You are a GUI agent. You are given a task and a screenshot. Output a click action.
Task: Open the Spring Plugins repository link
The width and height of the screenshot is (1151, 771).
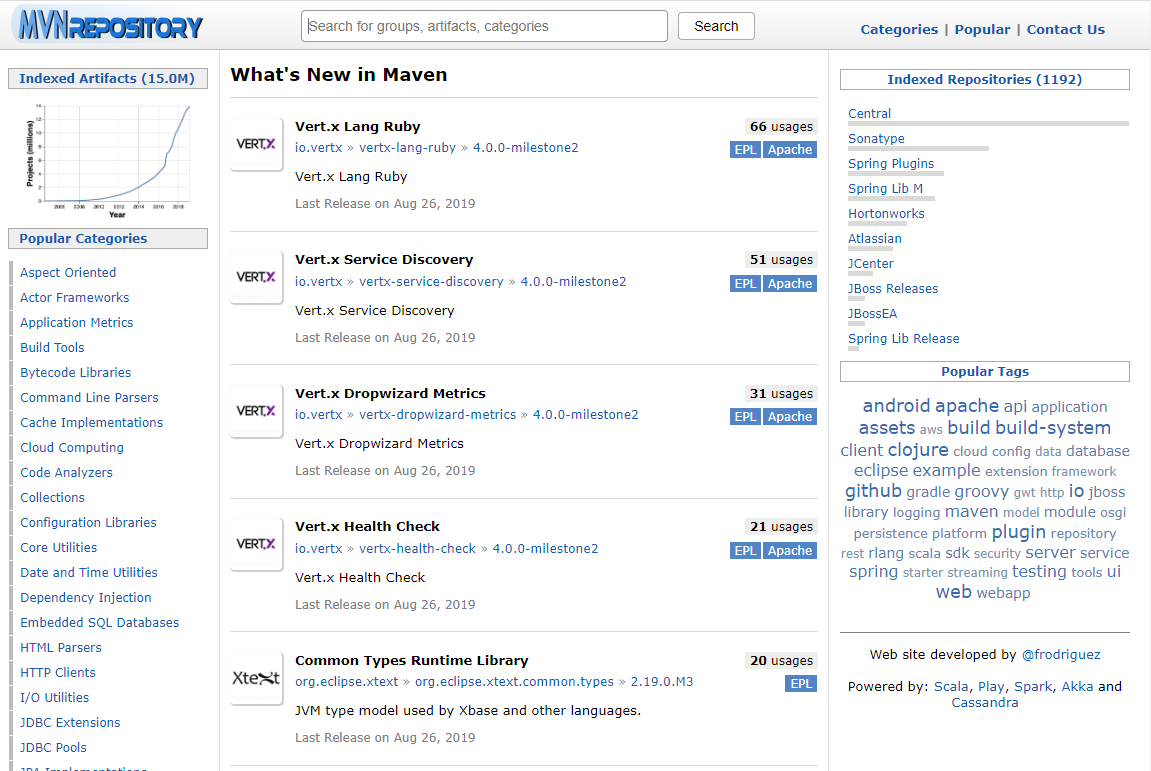890,164
